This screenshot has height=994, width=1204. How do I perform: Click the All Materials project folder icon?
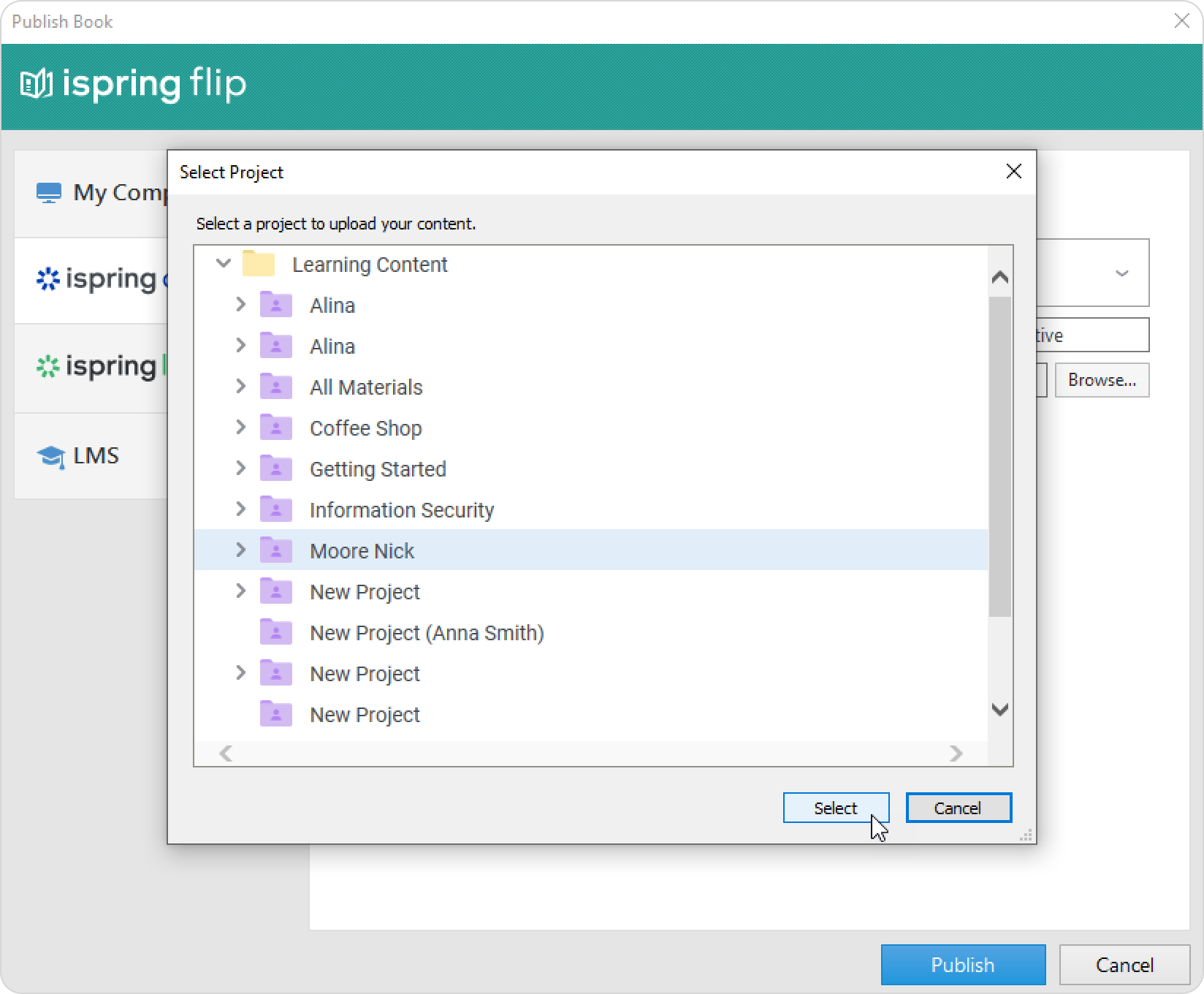tap(276, 387)
